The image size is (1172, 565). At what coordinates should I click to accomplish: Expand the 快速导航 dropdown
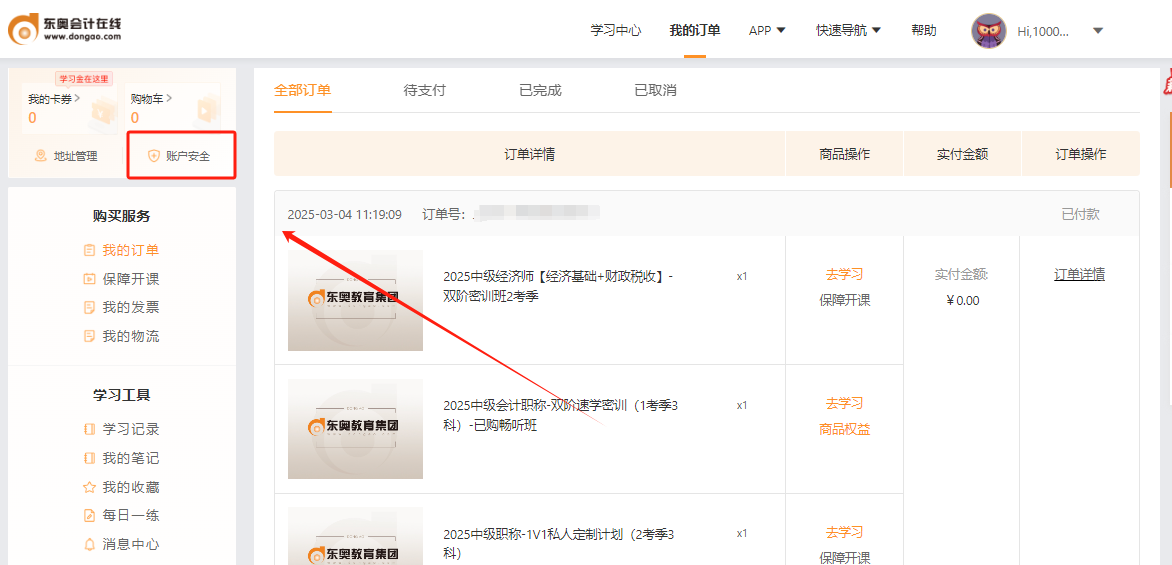[848, 31]
